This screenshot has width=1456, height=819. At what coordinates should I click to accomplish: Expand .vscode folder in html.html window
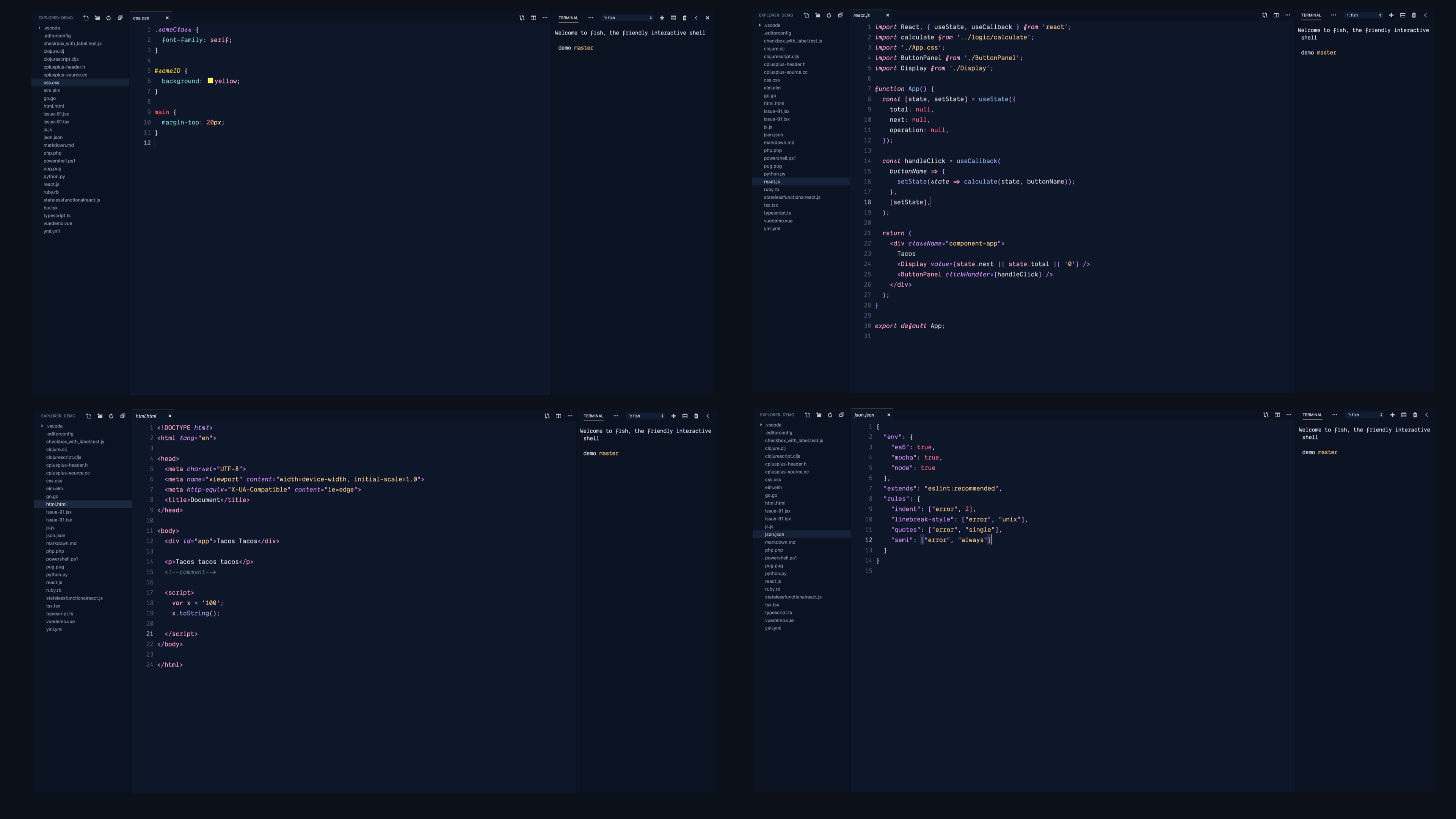coord(42,426)
